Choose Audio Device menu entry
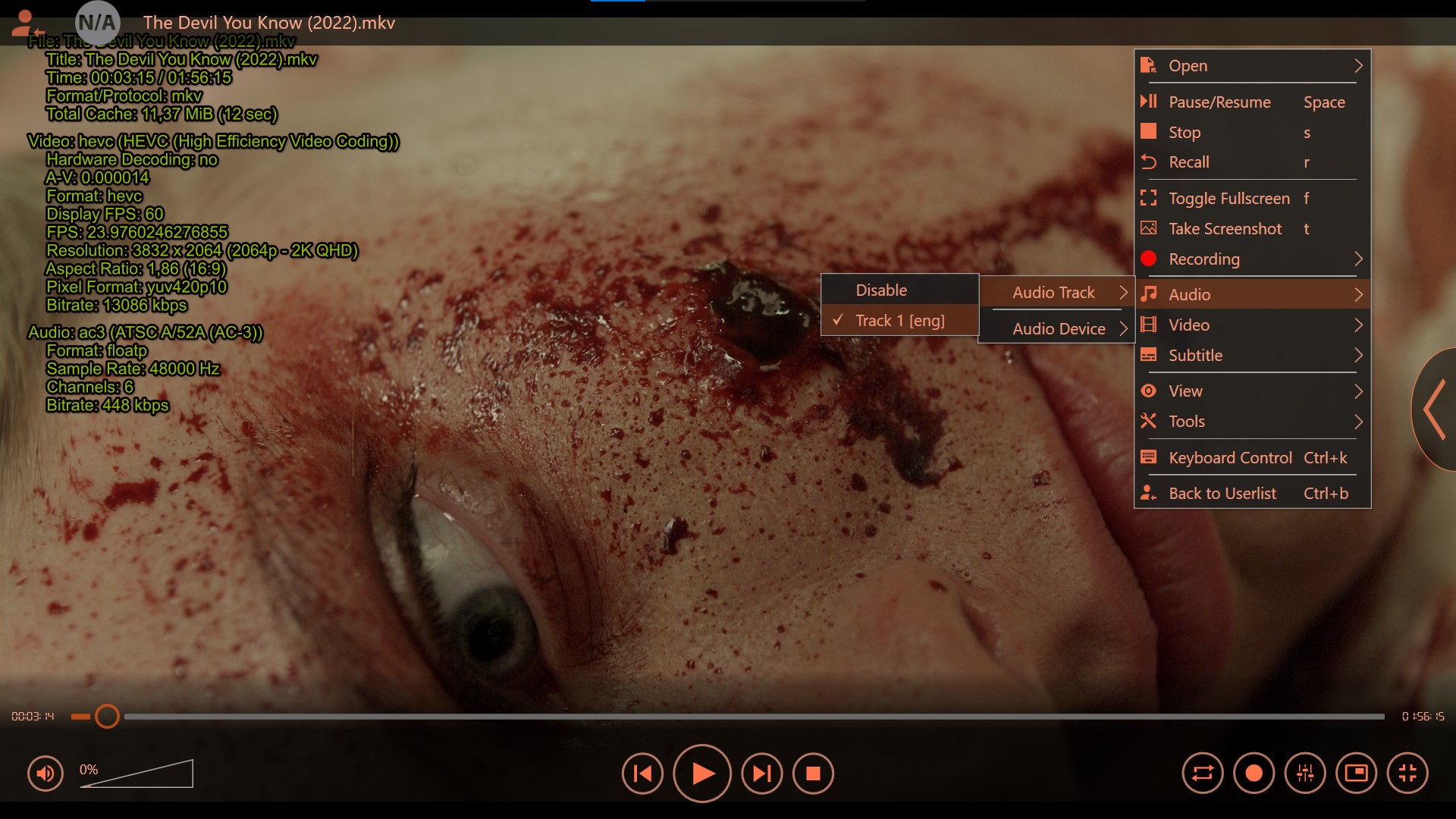The image size is (1456, 819). pyautogui.click(x=1056, y=328)
